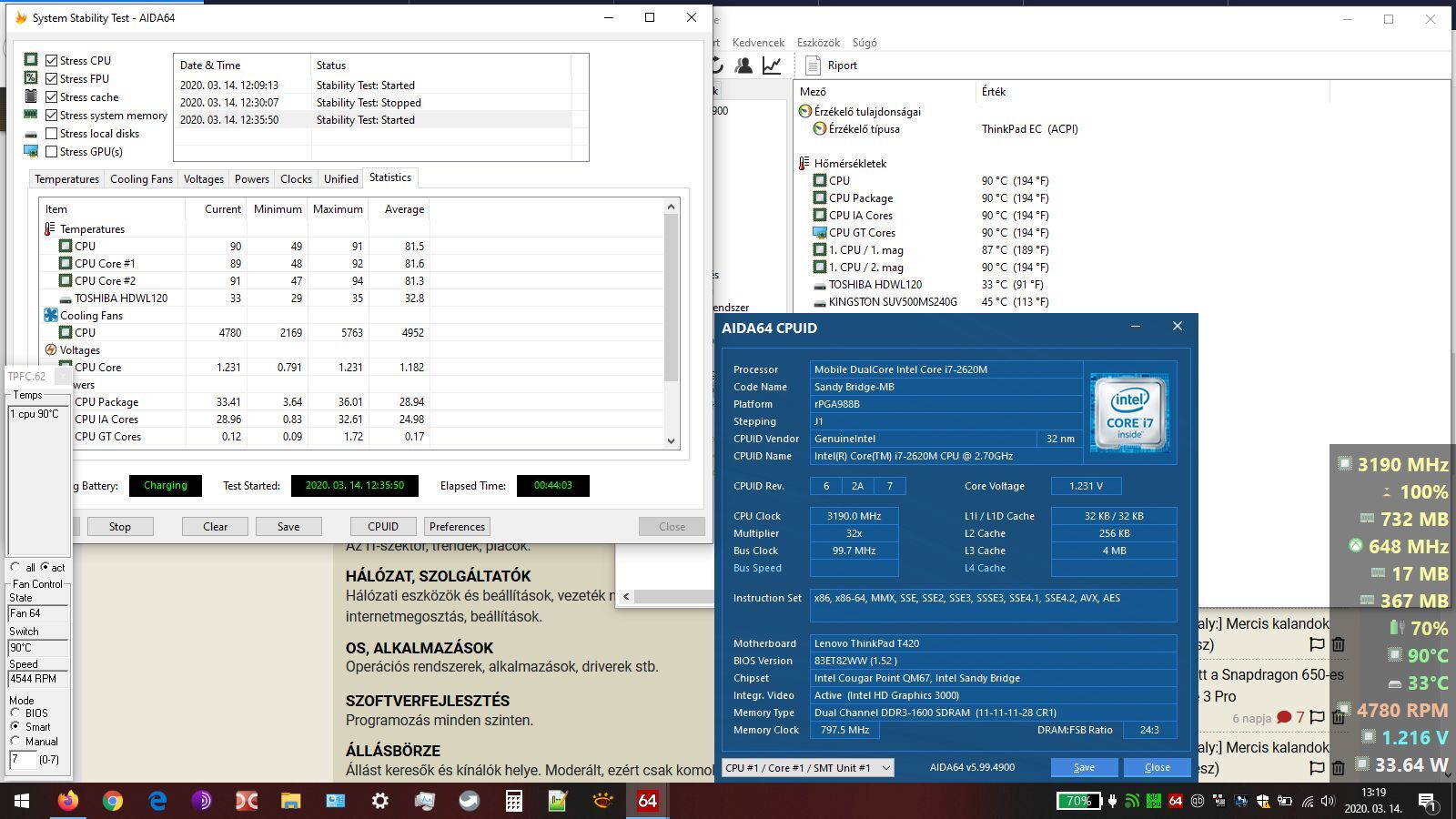Select Manual fan mode in TPFC
1456x819 pixels.
(x=15, y=741)
